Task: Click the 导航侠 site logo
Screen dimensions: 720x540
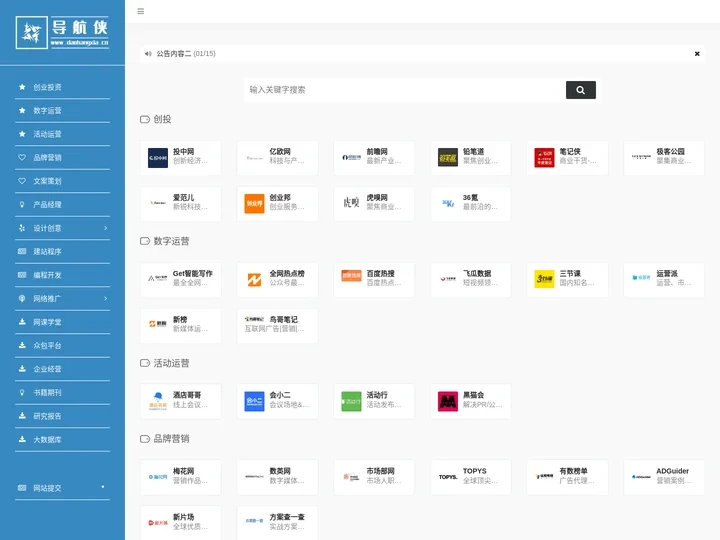Action: [62, 32]
